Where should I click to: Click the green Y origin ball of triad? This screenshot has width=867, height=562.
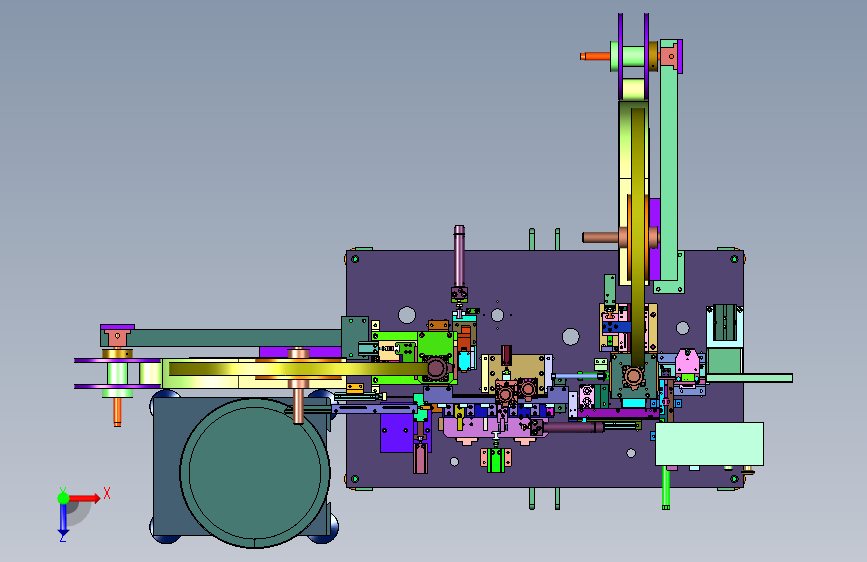click(x=63, y=498)
